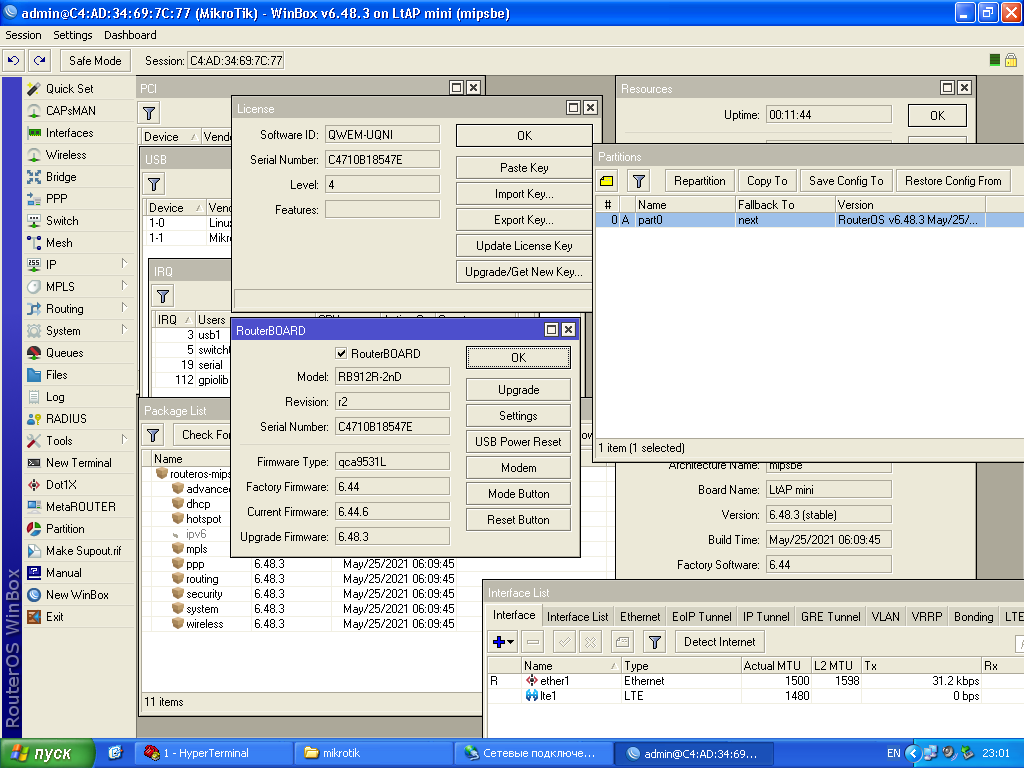The height and width of the screenshot is (768, 1024).
Task: Click Repartition in Partitions window
Action: click(699, 181)
